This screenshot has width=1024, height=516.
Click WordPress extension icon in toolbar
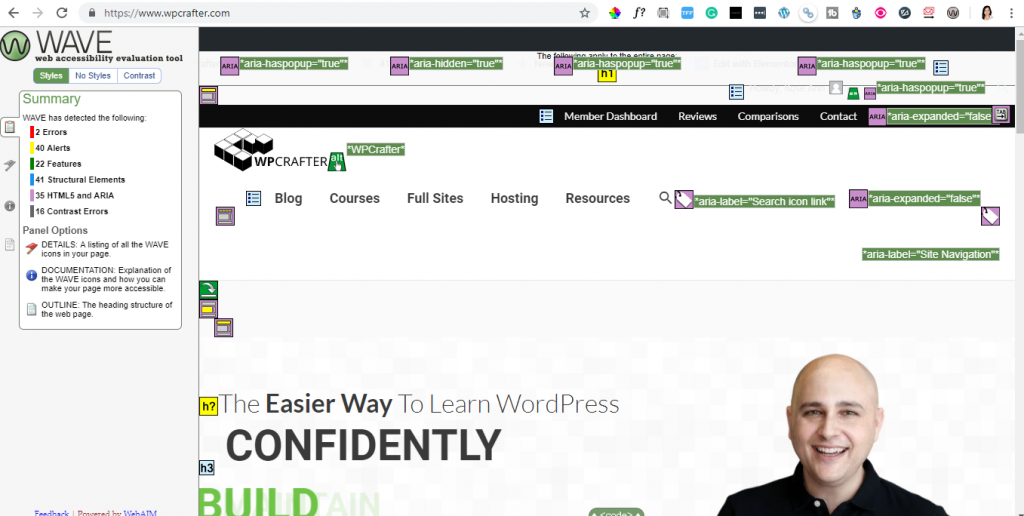(x=784, y=12)
